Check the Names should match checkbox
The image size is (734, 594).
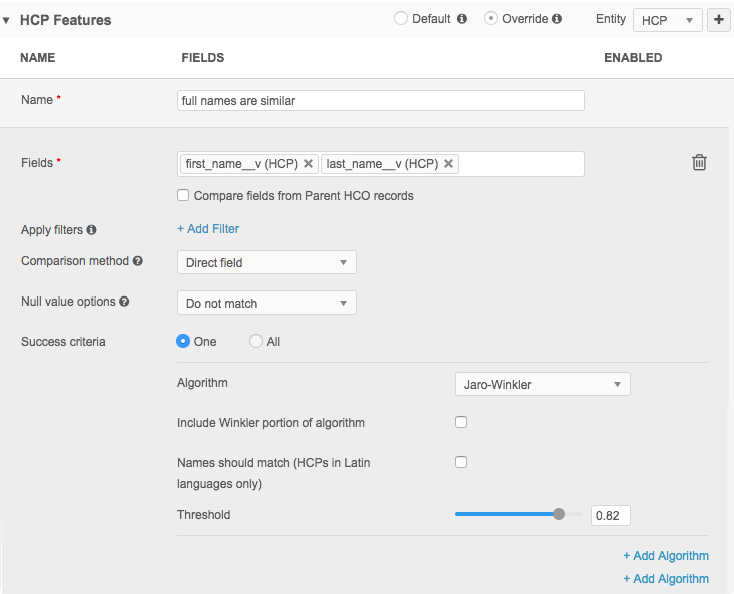pos(461,462)
